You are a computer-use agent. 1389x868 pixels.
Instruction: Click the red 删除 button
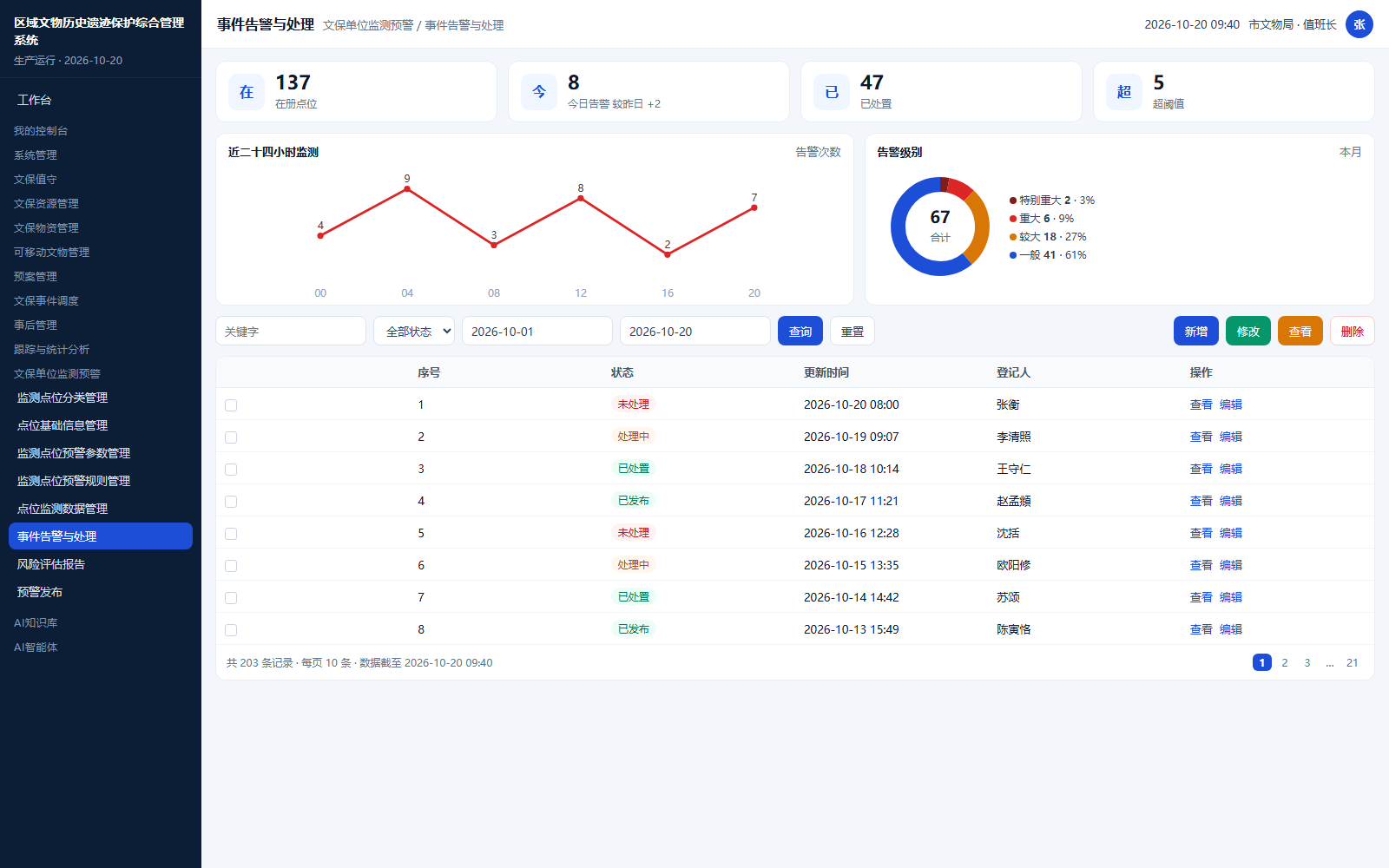(x=1353, y=331)
